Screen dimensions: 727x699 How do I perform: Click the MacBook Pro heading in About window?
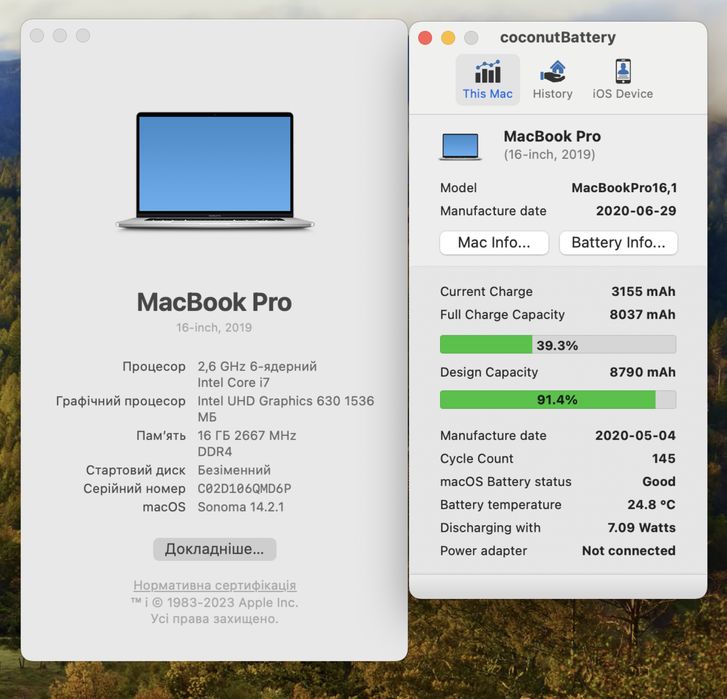(x=214, y=302)
